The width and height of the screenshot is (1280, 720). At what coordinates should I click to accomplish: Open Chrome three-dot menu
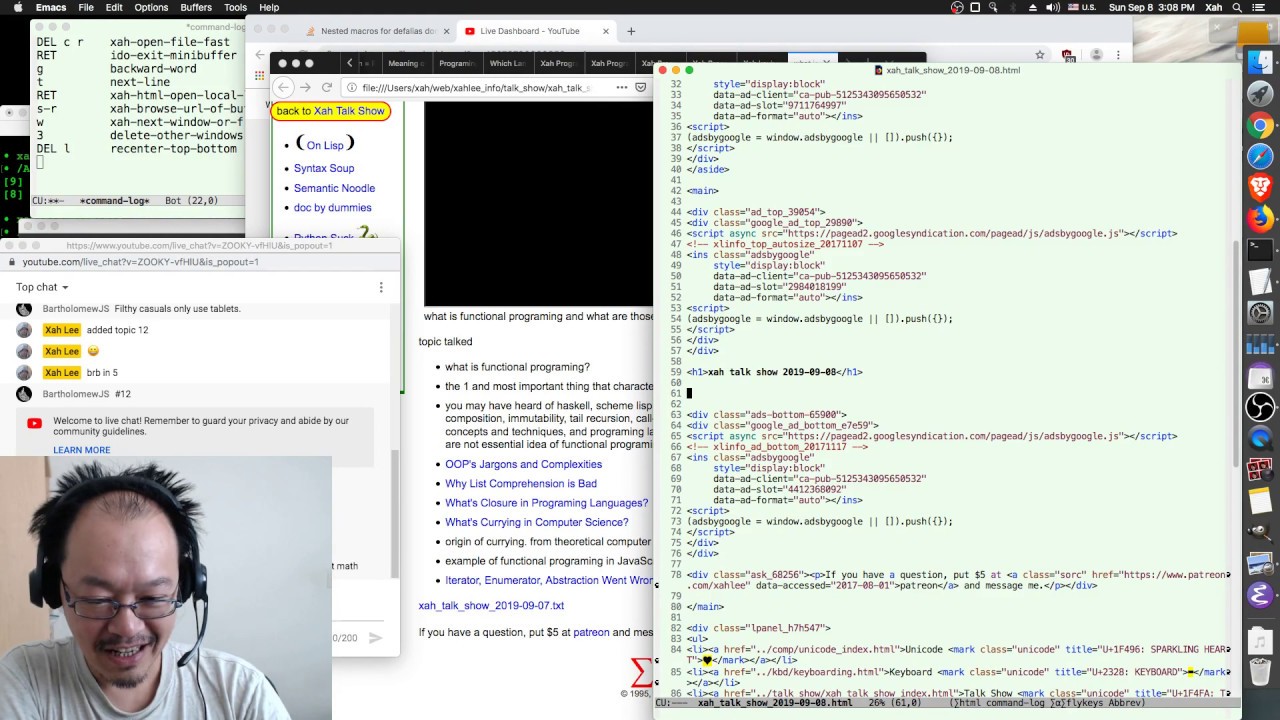1118,55
